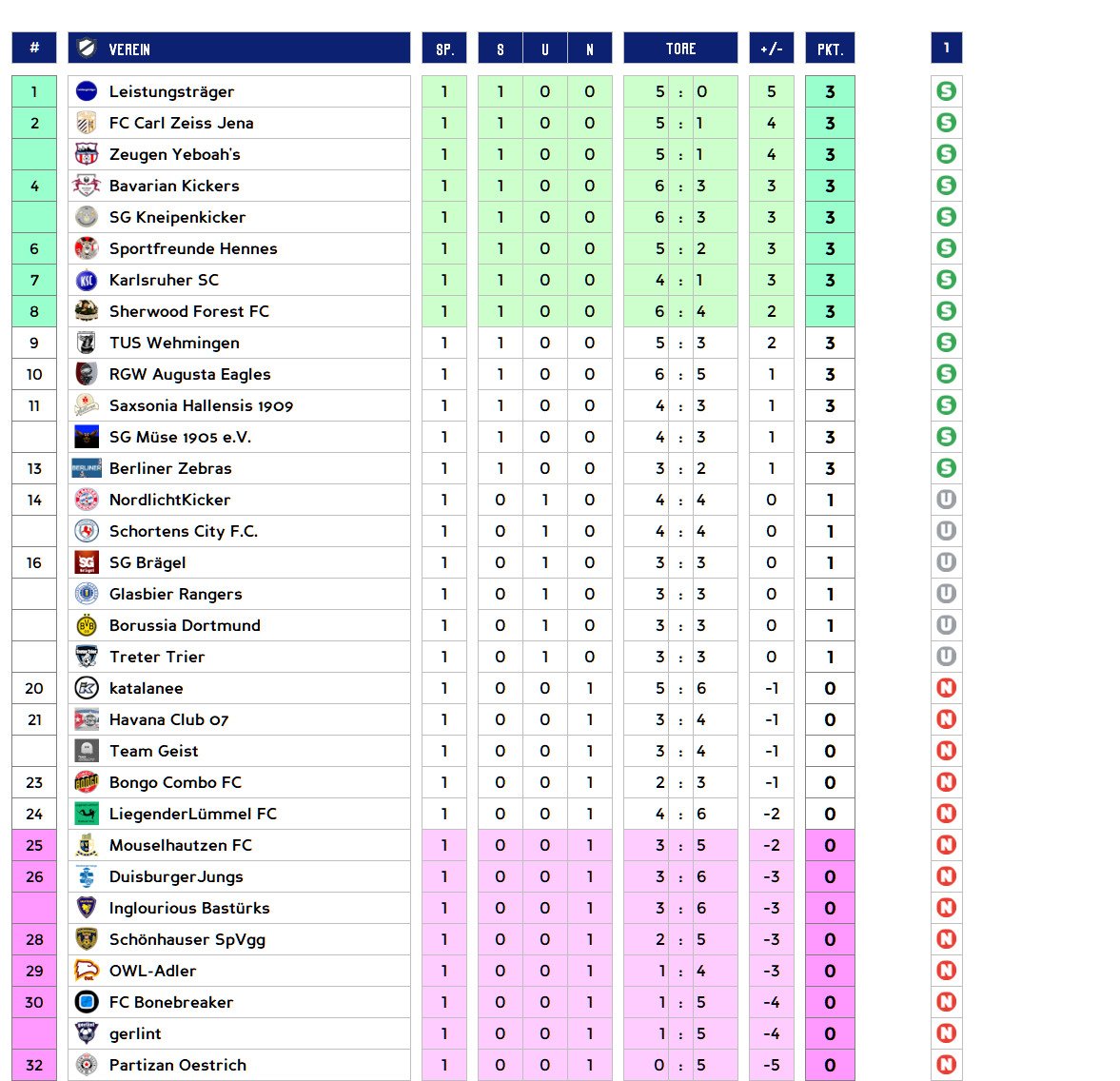The image size is (1120, 1081).
Task: Click the green S badge for Leistungsträger
Action: point(946,92)
